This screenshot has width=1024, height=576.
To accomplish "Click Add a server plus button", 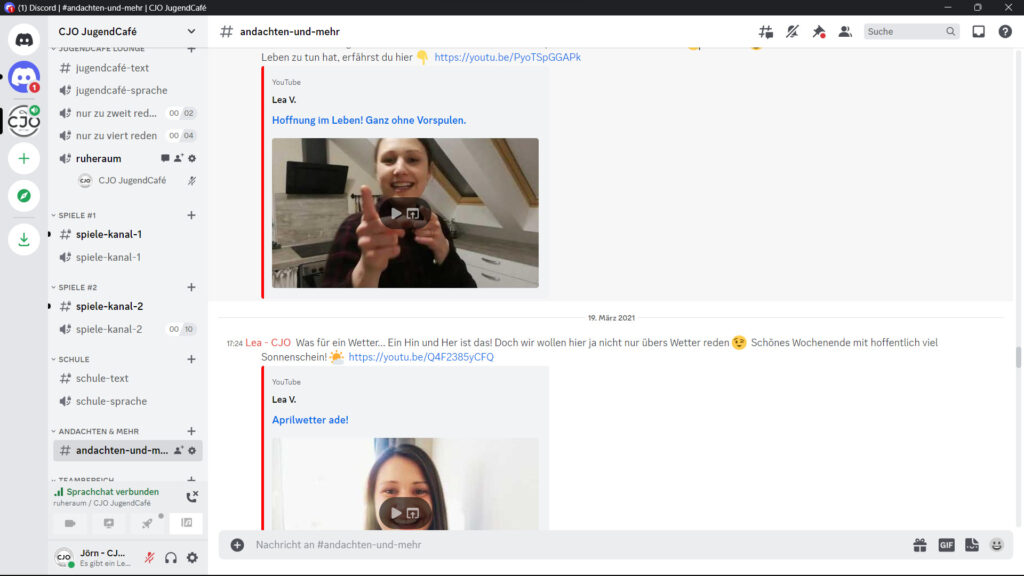I will click(24, 158).
